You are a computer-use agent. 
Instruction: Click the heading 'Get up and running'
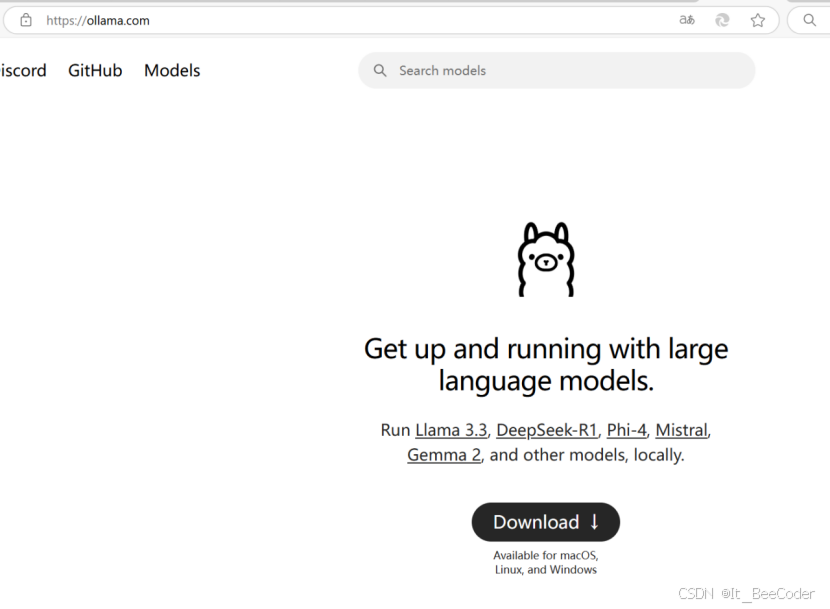pos(546,365)
